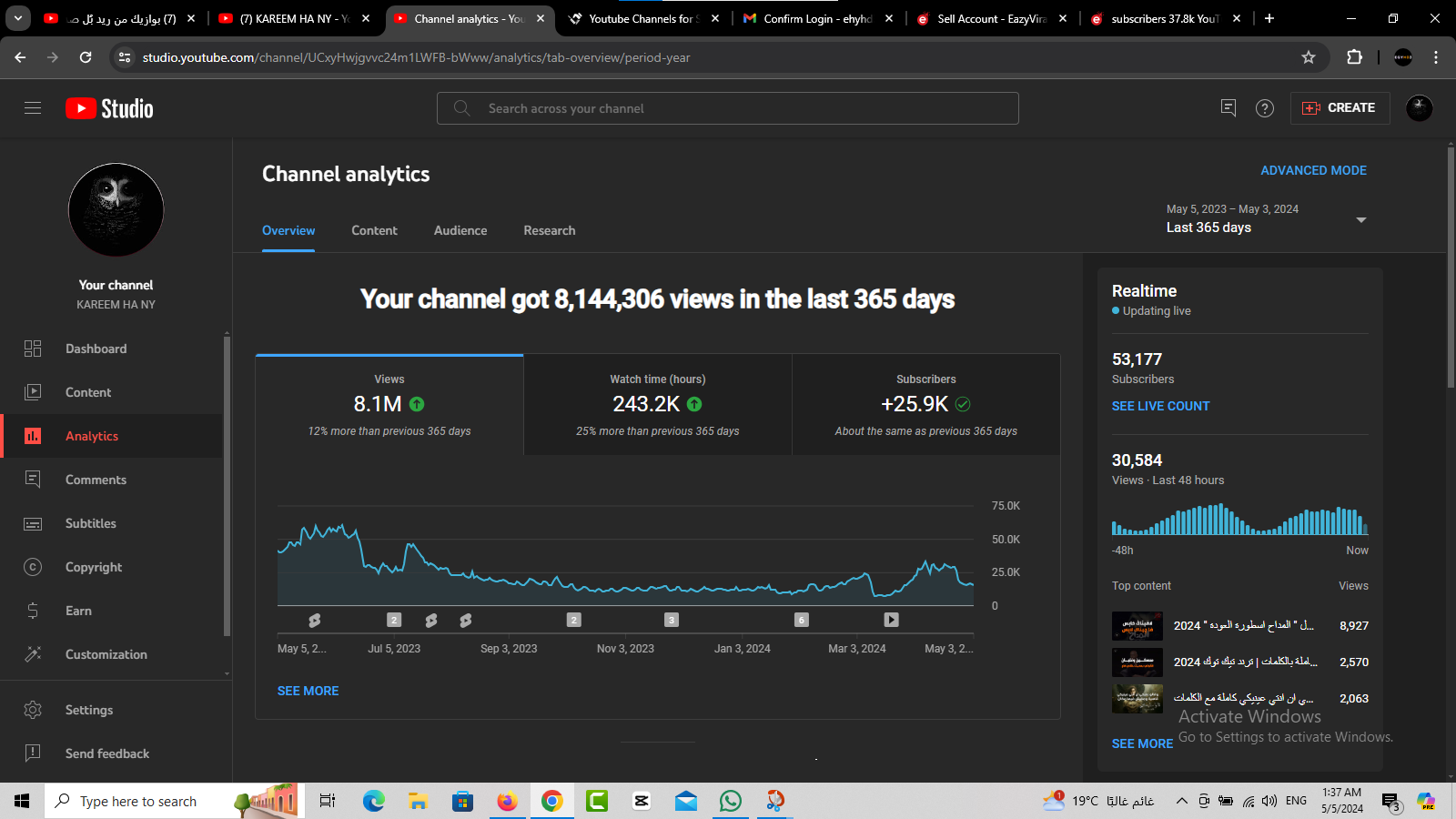The height and width of the screenshot is (819, 1456).
Task: Open the Earn monetization page
Action: coord(78,611)
